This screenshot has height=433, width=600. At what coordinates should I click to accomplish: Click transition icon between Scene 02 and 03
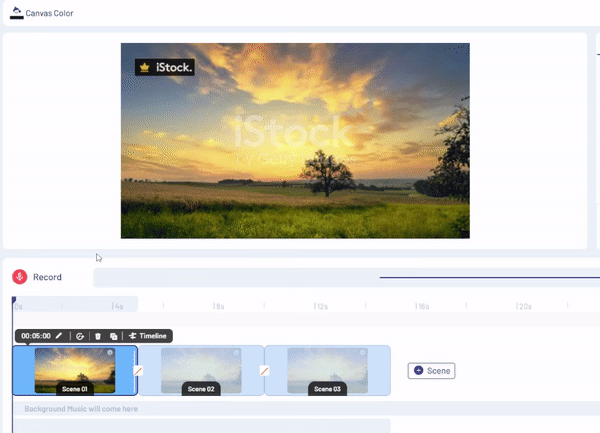[264, 371]
